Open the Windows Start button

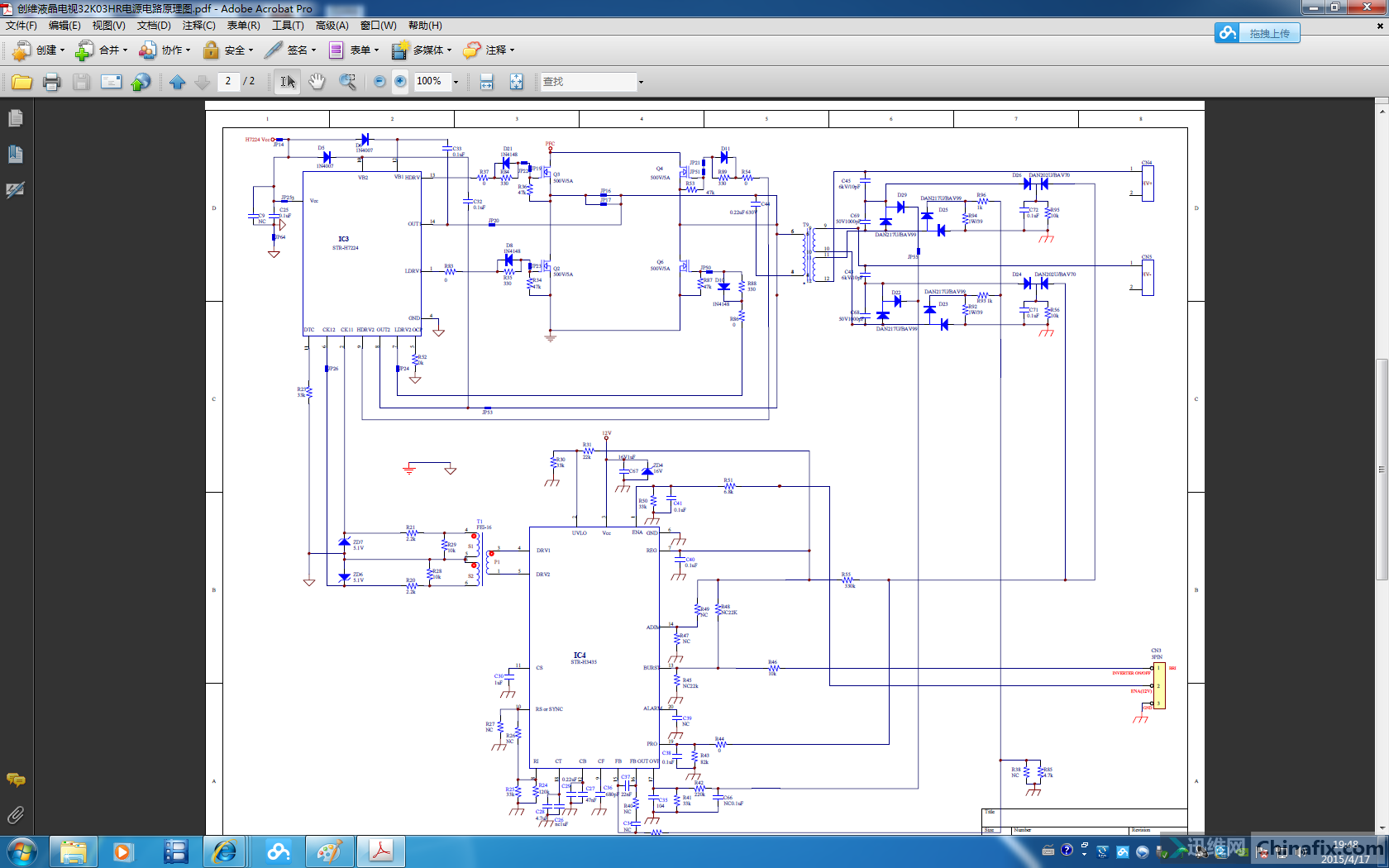[x=22, y=851]
